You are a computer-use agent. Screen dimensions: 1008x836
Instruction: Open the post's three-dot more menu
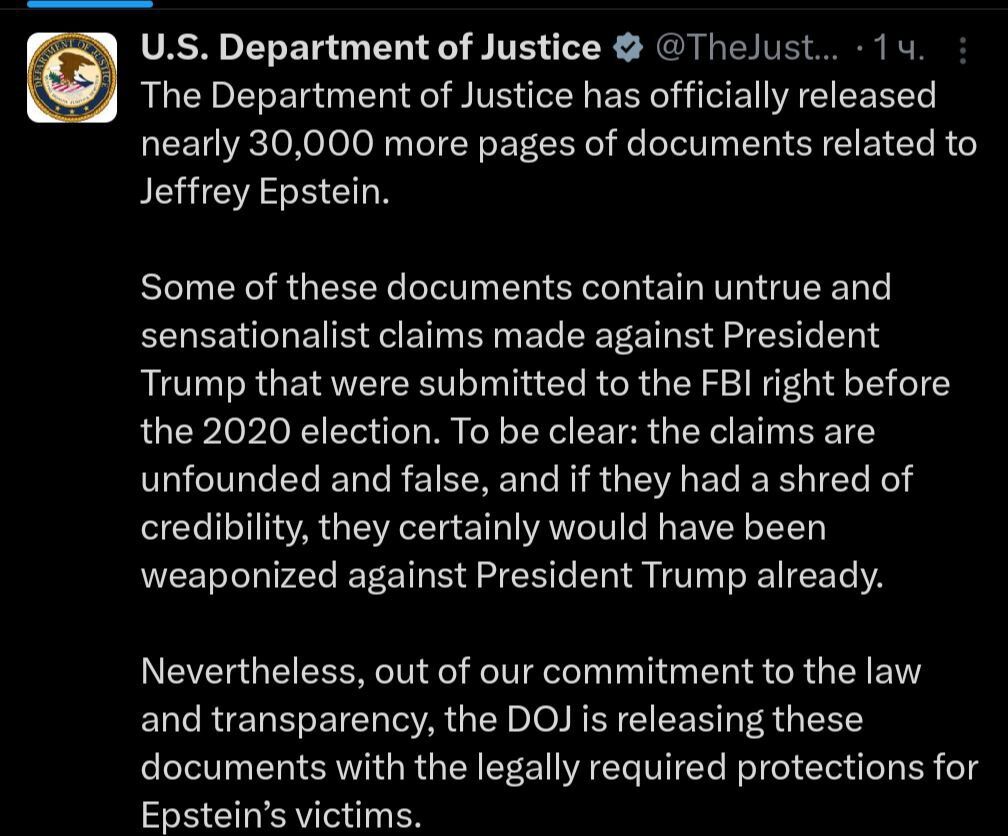(962, 50)
